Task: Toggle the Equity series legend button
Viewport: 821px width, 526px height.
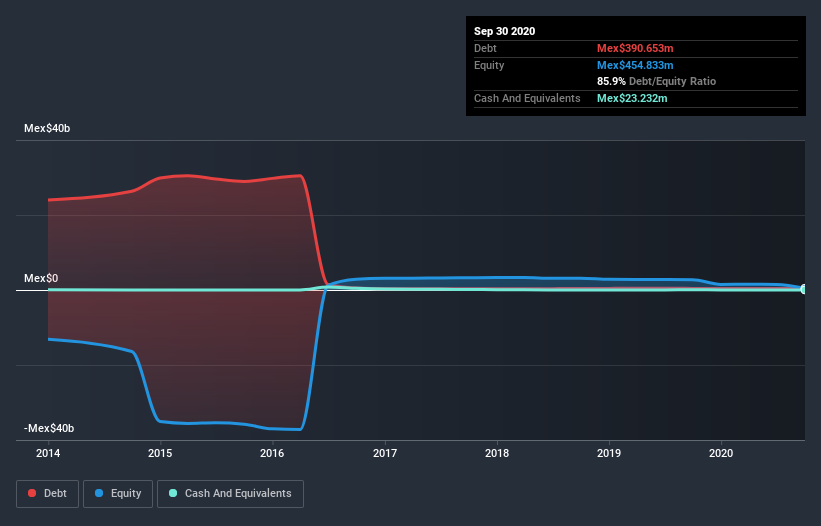Action: 118,494
